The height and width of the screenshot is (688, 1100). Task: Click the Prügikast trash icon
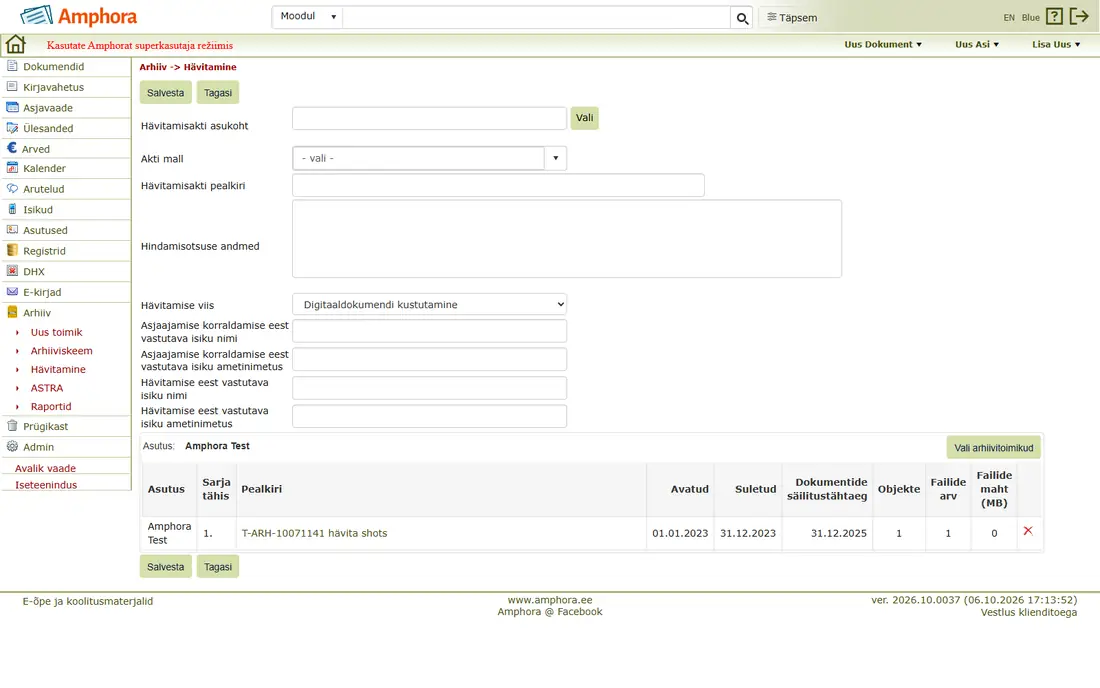coord(12,426)
